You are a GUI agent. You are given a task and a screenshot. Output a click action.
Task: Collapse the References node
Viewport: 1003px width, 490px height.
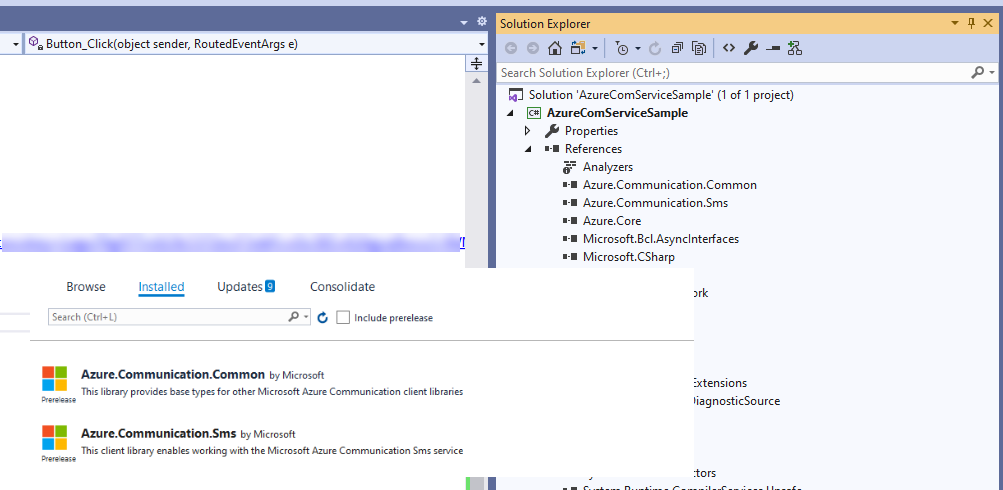point(528,149)
